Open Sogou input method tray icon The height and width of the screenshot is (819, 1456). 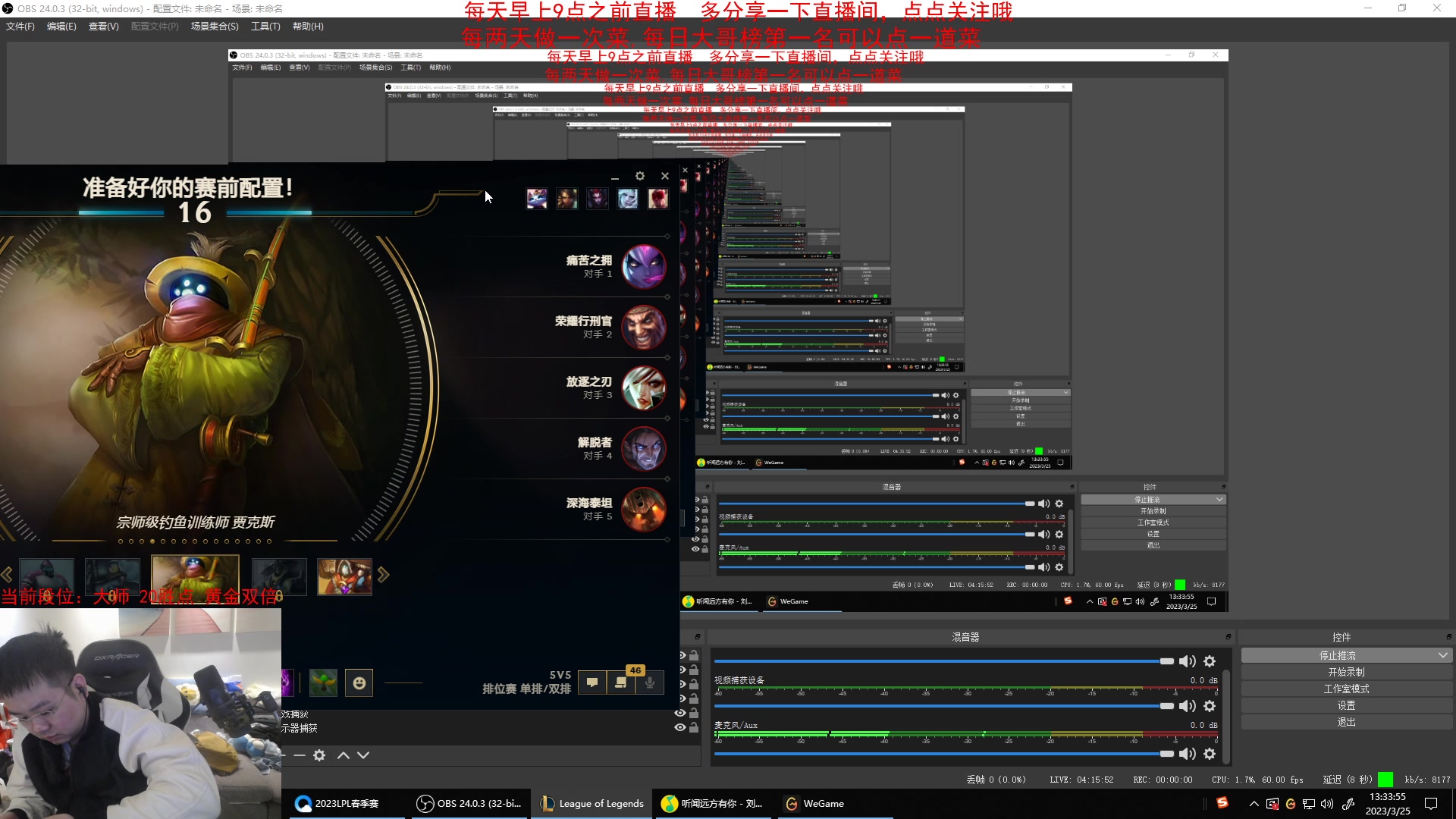tap(1222, 803)
